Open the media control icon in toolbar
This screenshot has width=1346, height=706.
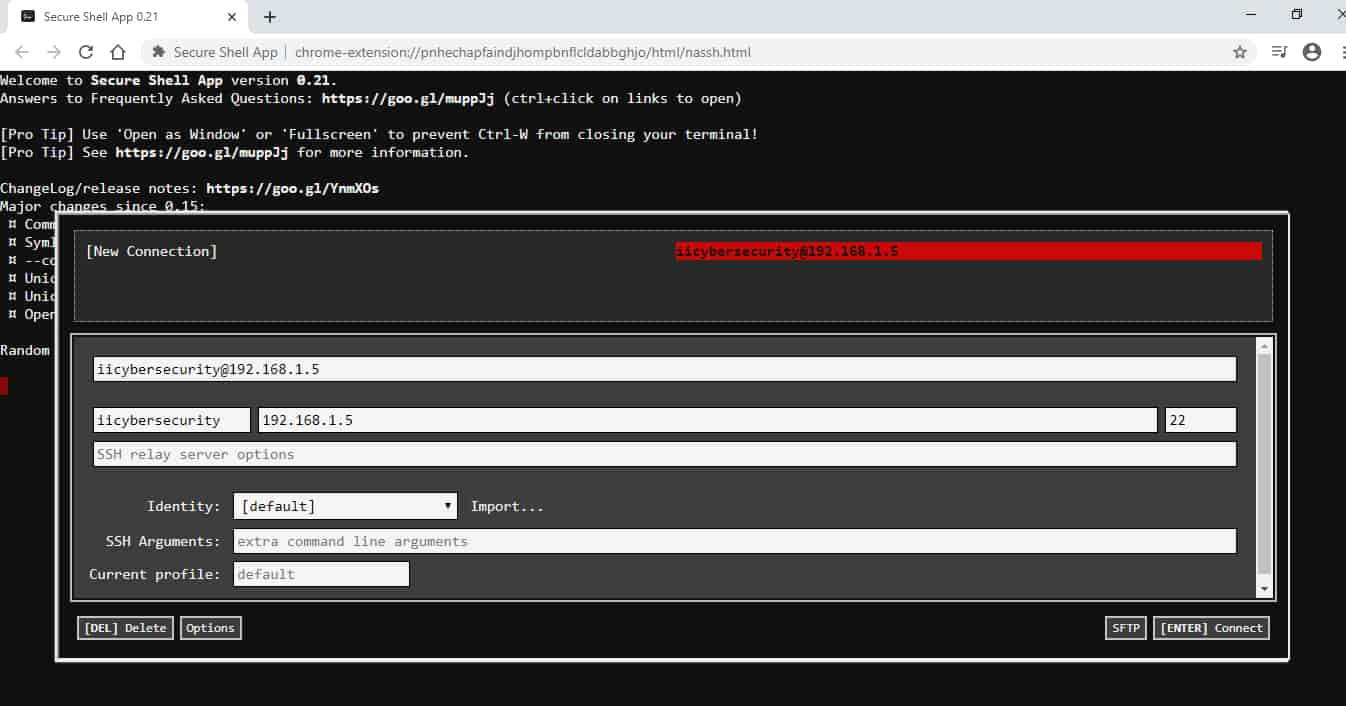click(1279, 52)
